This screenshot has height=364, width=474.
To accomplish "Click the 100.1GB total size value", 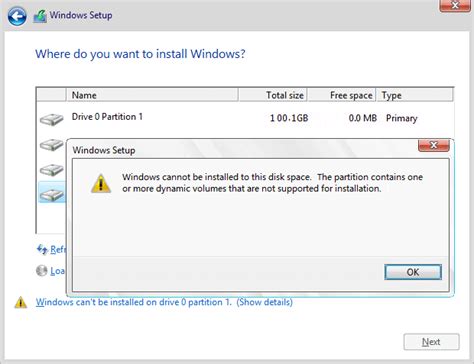I will tap(289, 118).
